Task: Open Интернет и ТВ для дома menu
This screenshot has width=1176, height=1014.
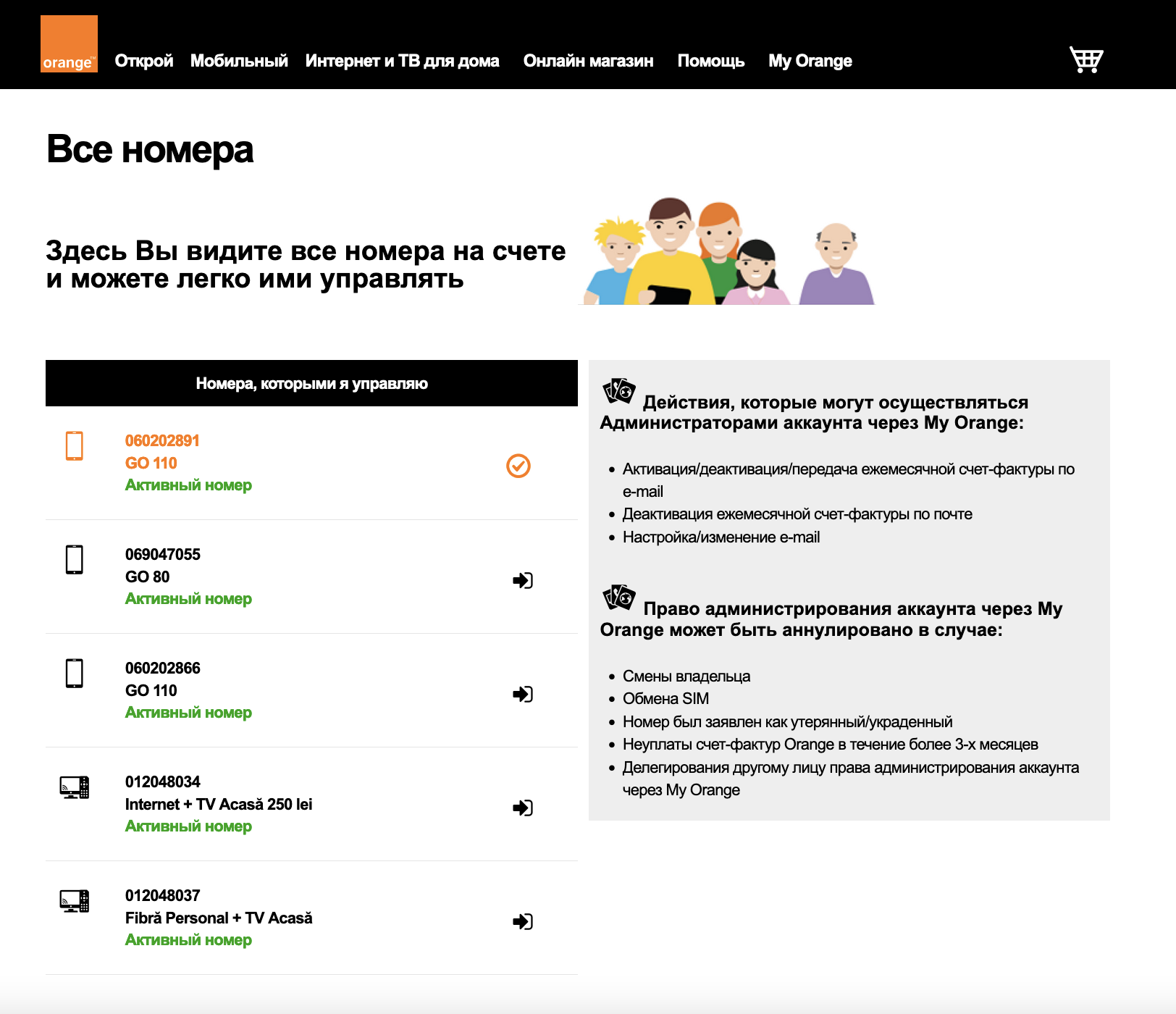Action: click(x=402, y=61)
